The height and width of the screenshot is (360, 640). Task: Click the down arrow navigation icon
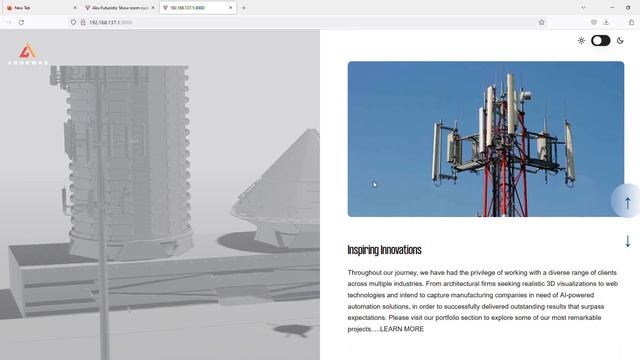pos(628,241)
